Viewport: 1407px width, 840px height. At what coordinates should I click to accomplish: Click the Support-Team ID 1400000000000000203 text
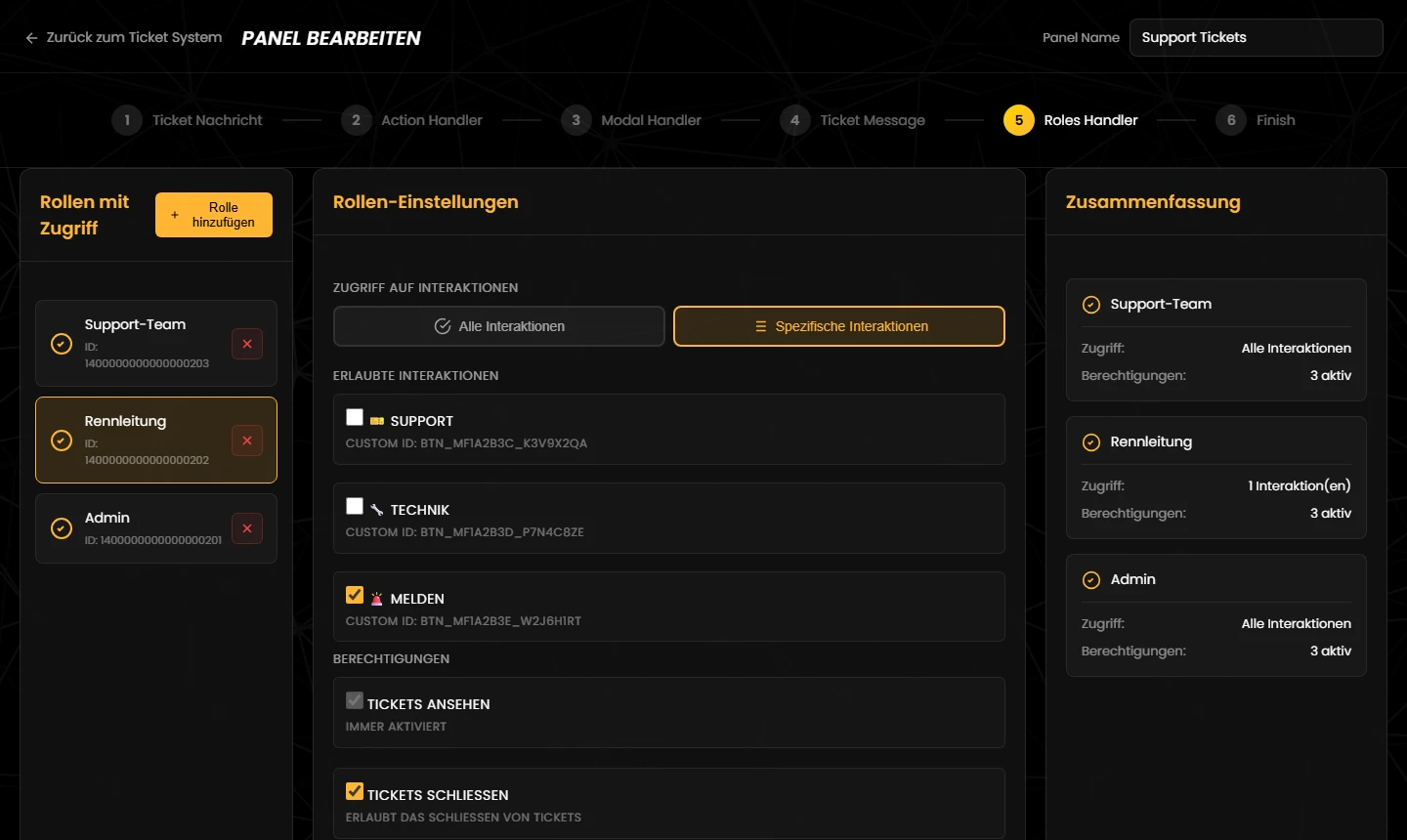[147, 356]
